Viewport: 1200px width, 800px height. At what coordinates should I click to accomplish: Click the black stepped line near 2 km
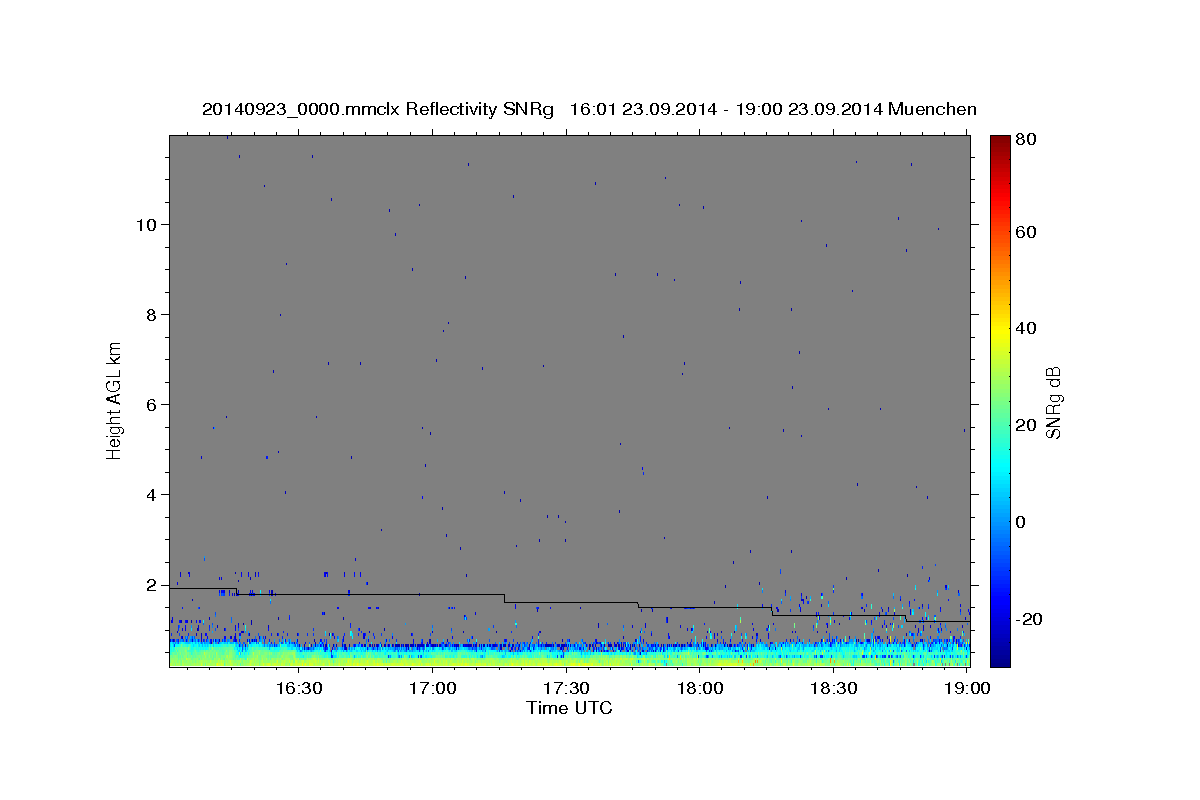tap(569, 603)
